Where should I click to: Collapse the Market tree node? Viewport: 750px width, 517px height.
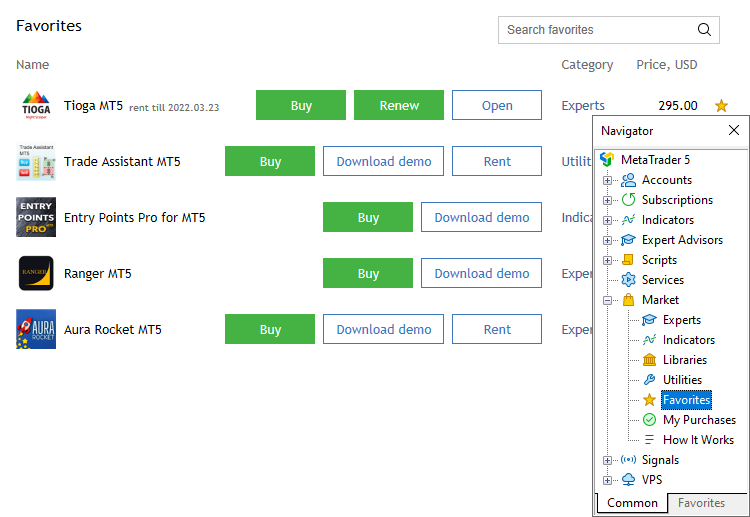(x=607, y=301)
